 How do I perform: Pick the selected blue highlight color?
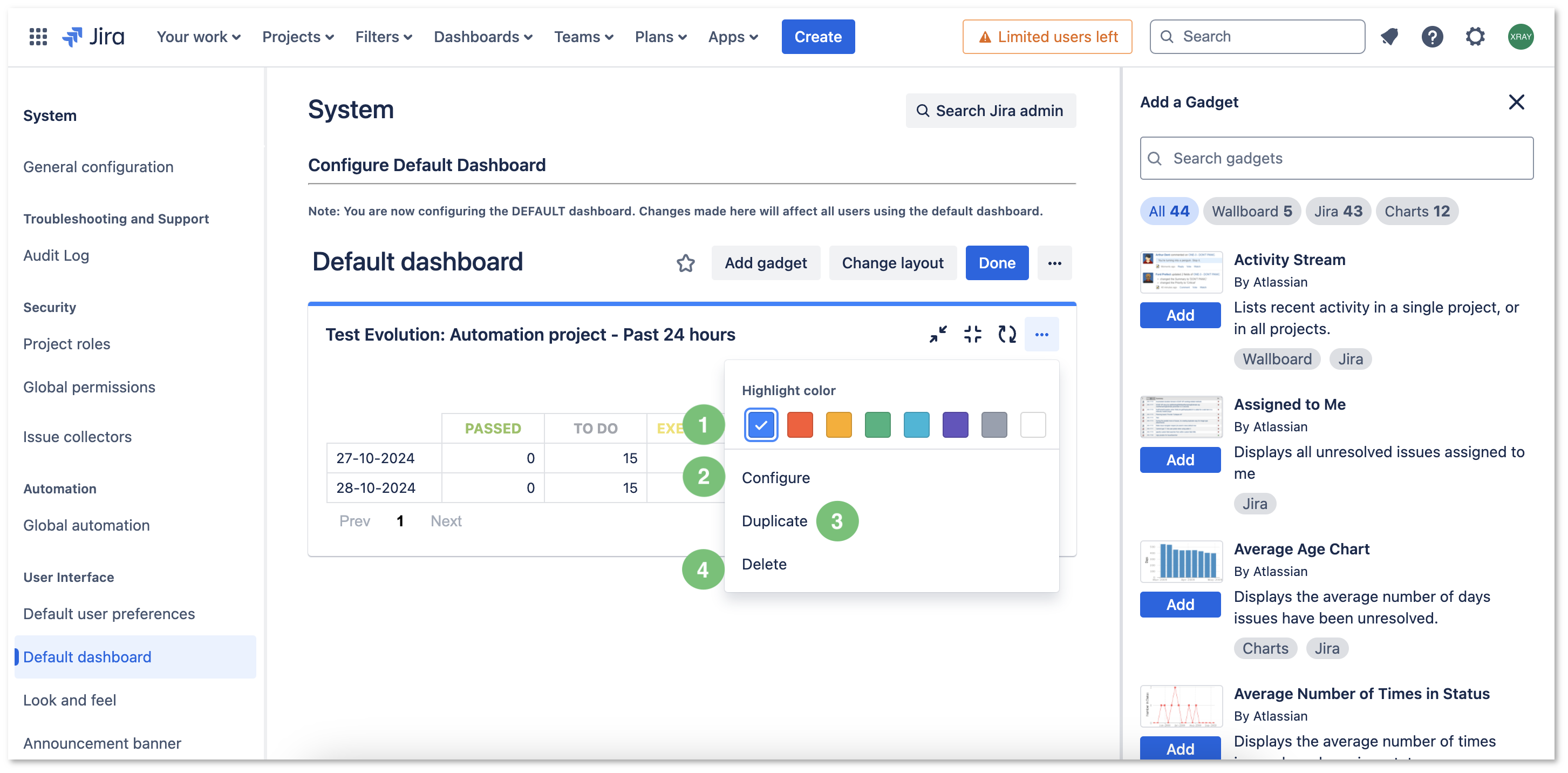coord(760,425)
